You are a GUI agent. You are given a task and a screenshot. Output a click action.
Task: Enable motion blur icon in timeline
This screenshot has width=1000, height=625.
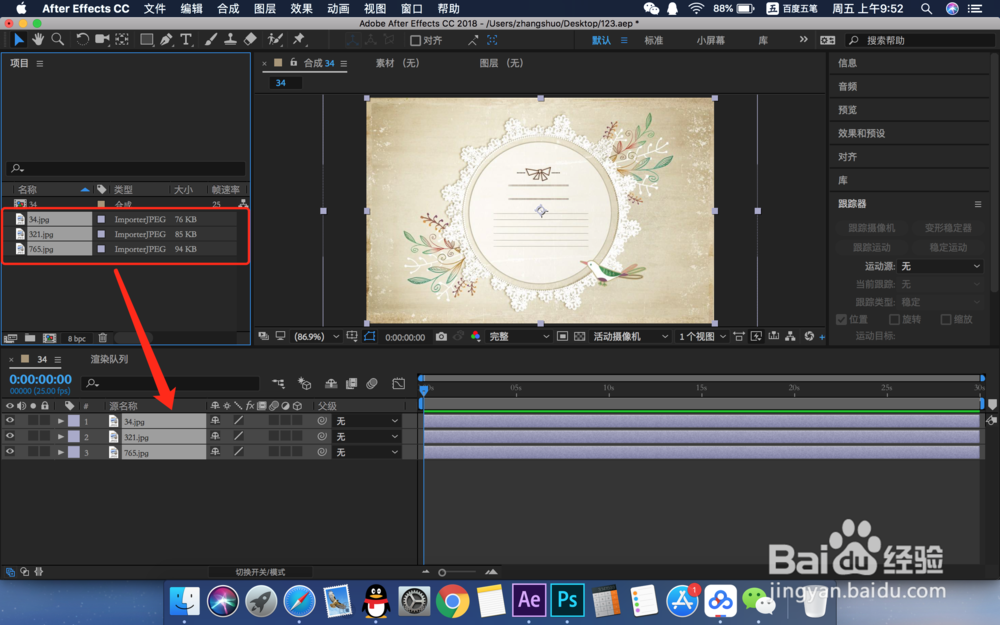372,383
